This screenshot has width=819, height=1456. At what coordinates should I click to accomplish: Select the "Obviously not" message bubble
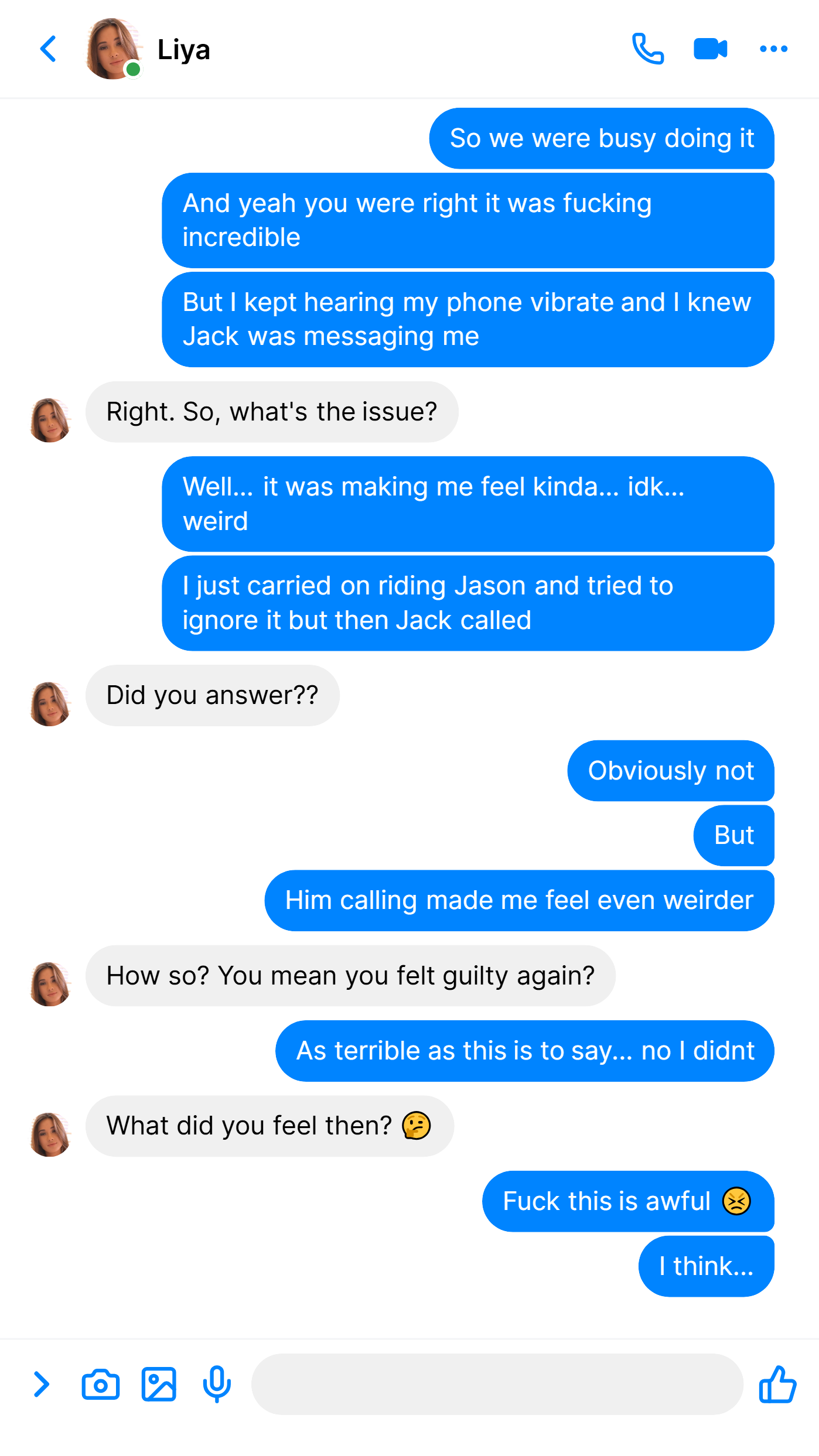671,771
